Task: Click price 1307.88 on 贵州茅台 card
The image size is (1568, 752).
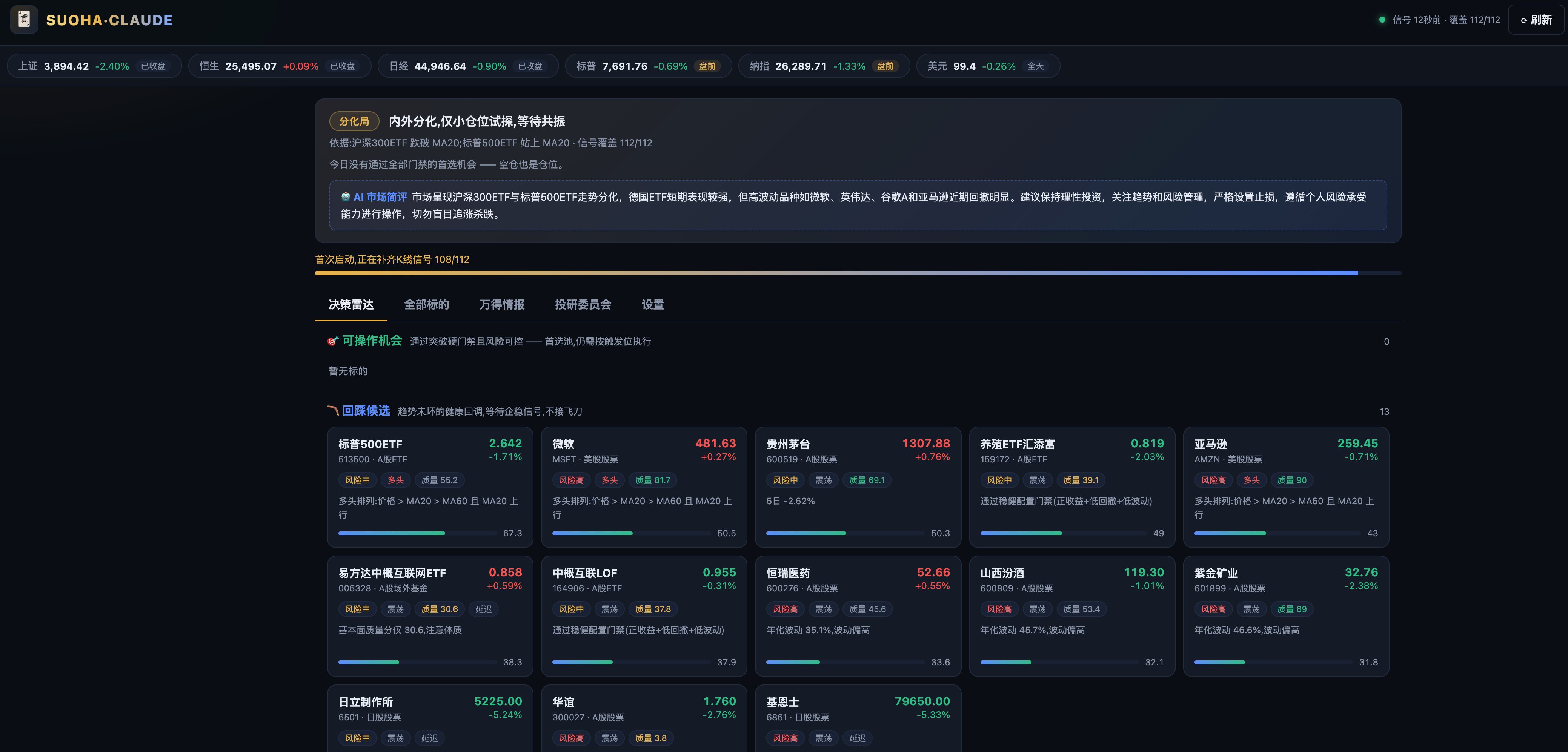Action: click(x=926, y=444)
